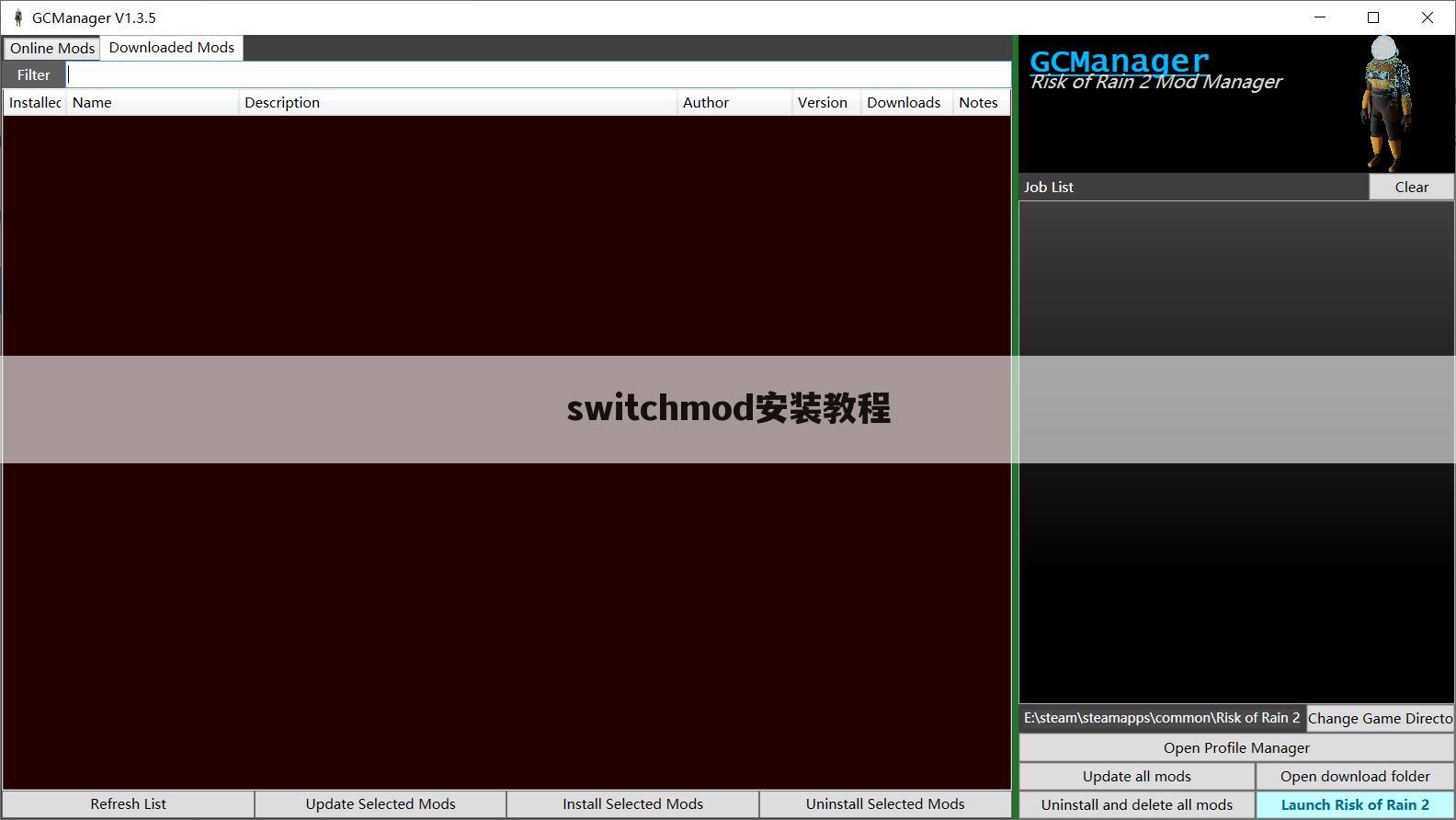Uninstall and delete all mods
This screenshot has height=820, width=1456.
[1137, 804]
